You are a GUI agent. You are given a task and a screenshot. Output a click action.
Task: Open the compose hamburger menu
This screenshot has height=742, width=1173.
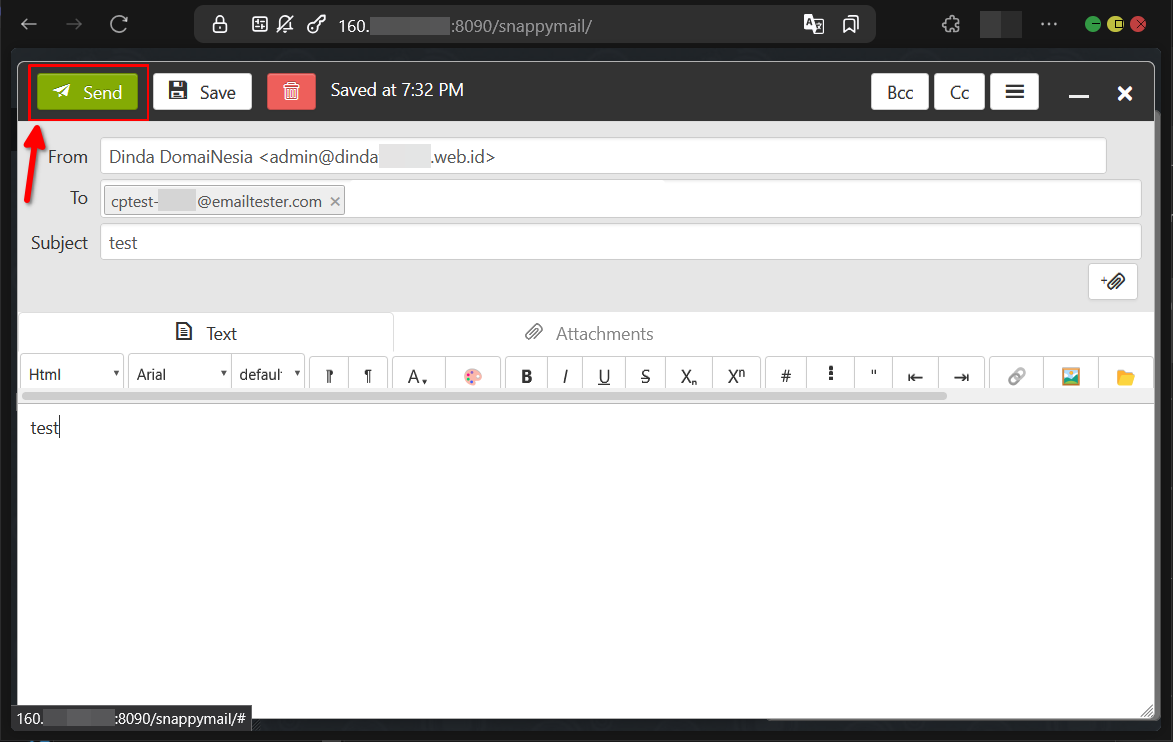[1014, 92]
